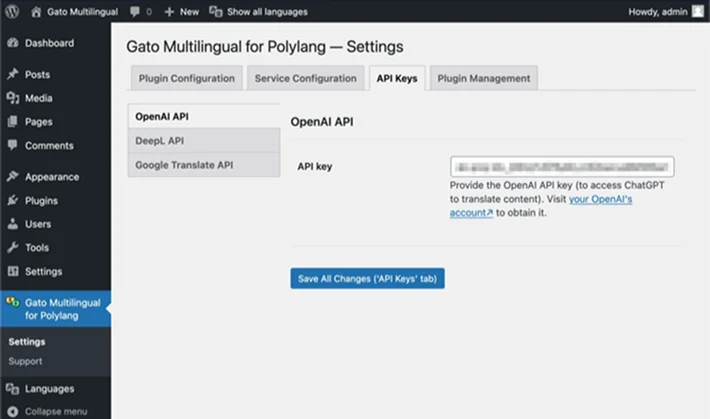Open the Pages menu

[x=38, y=122]
